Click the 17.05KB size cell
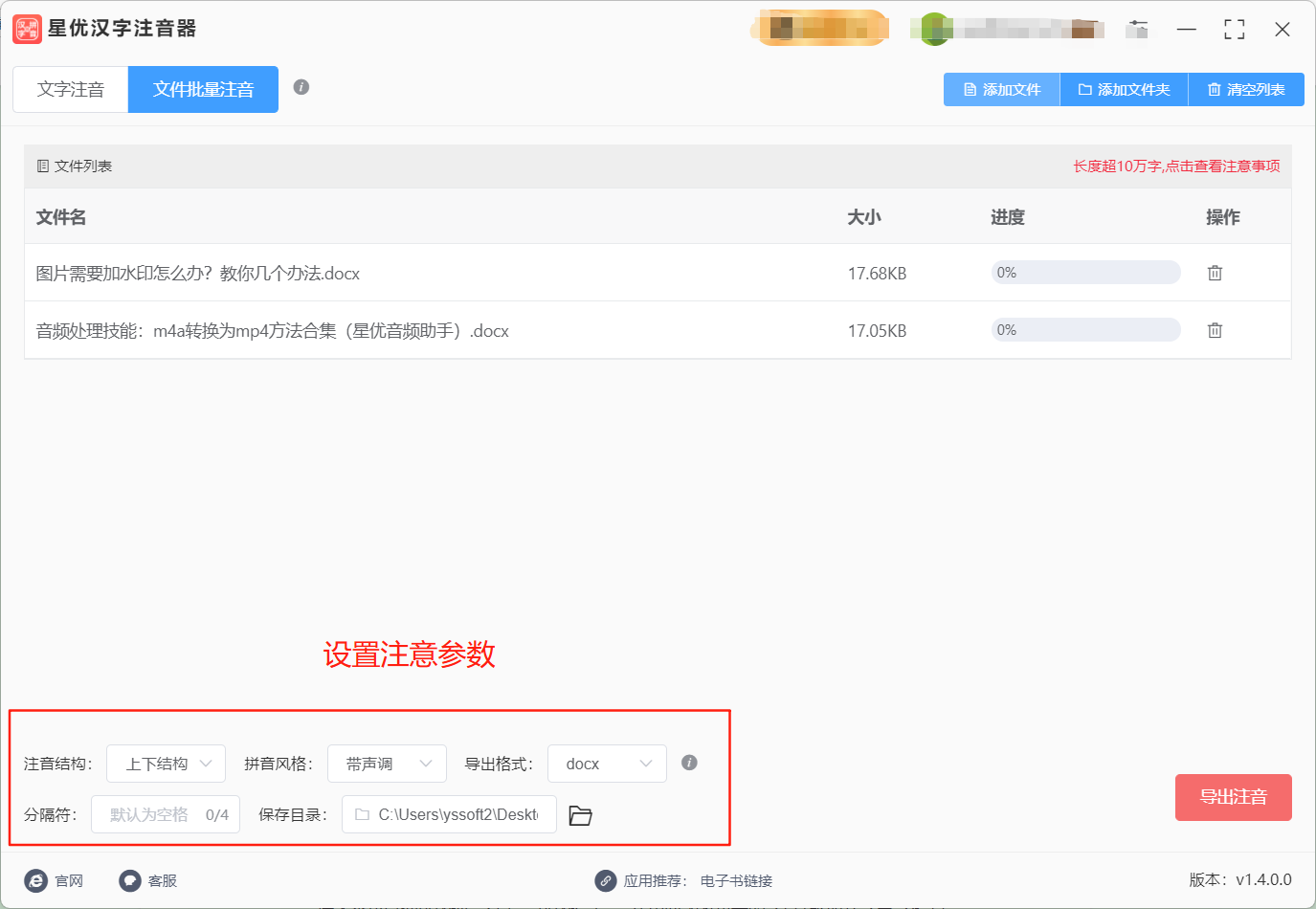The height and width of the screenshot is (909, 1316). pyautogui.click(x=877, y=331)
